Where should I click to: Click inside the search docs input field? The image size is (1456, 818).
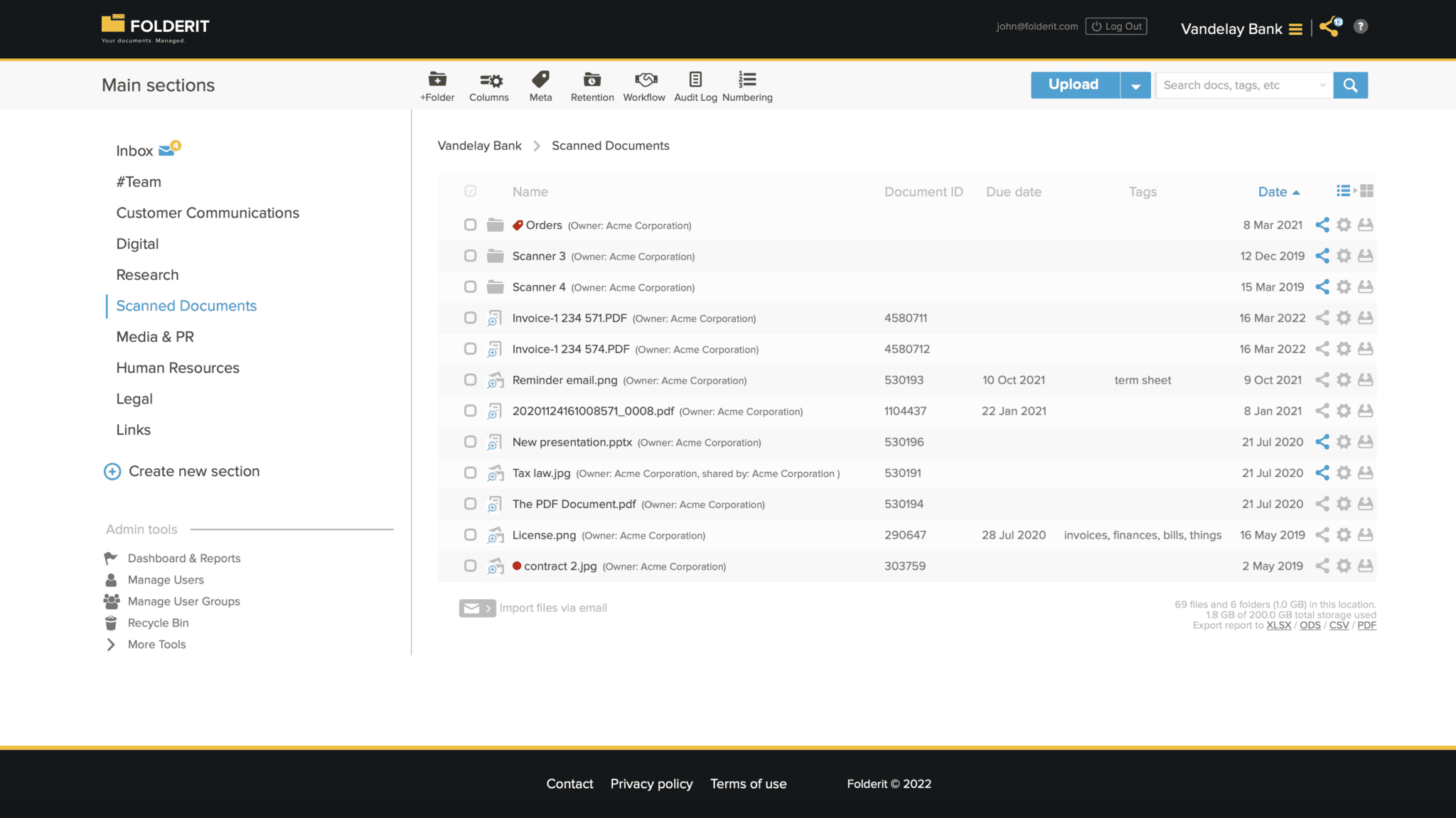(1241, 85)
